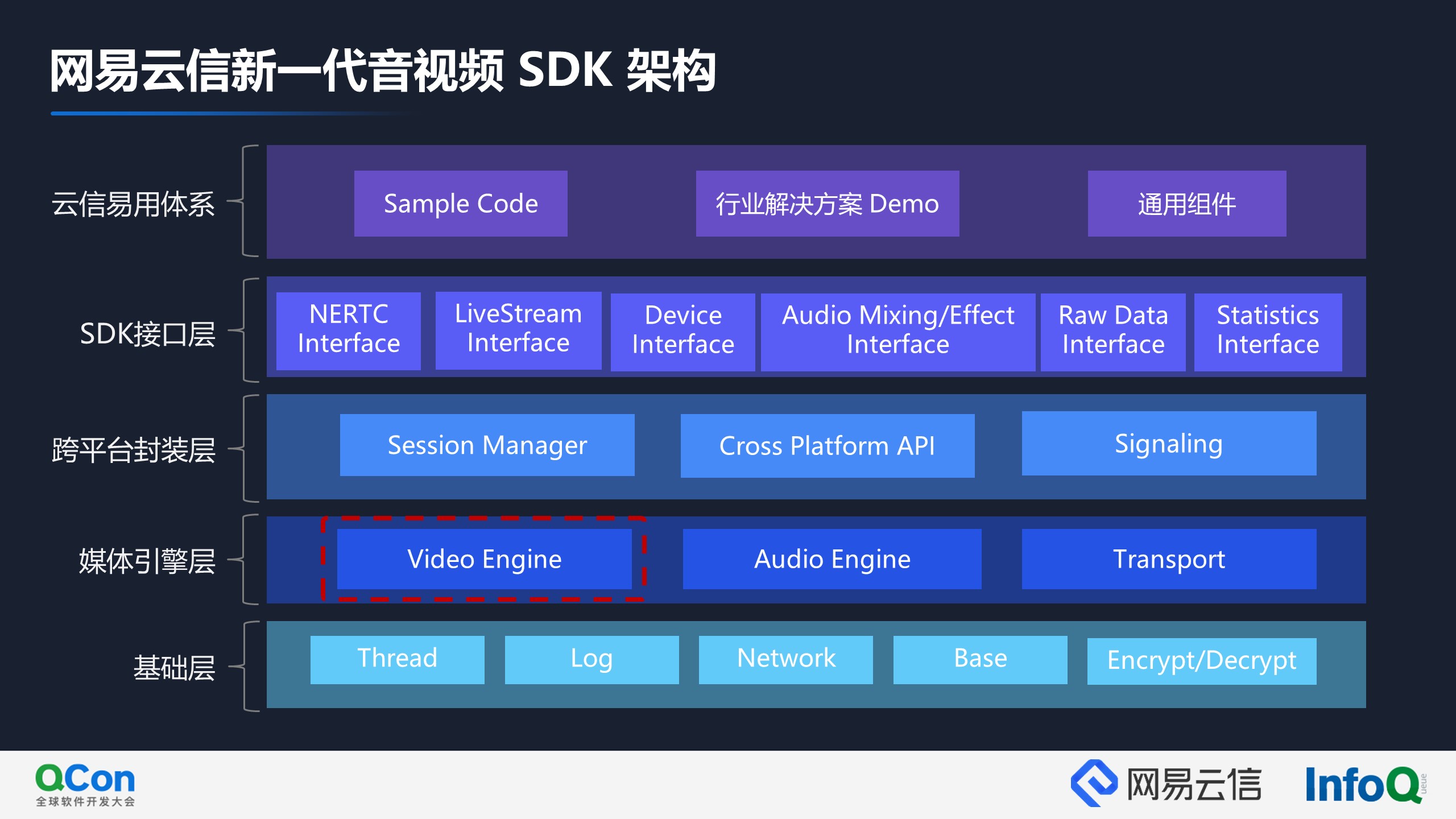The width and height of the screenshot is (1456, 819).
Task: Click the Raw Data Interface block
Action: click(x=1113, y=331)
